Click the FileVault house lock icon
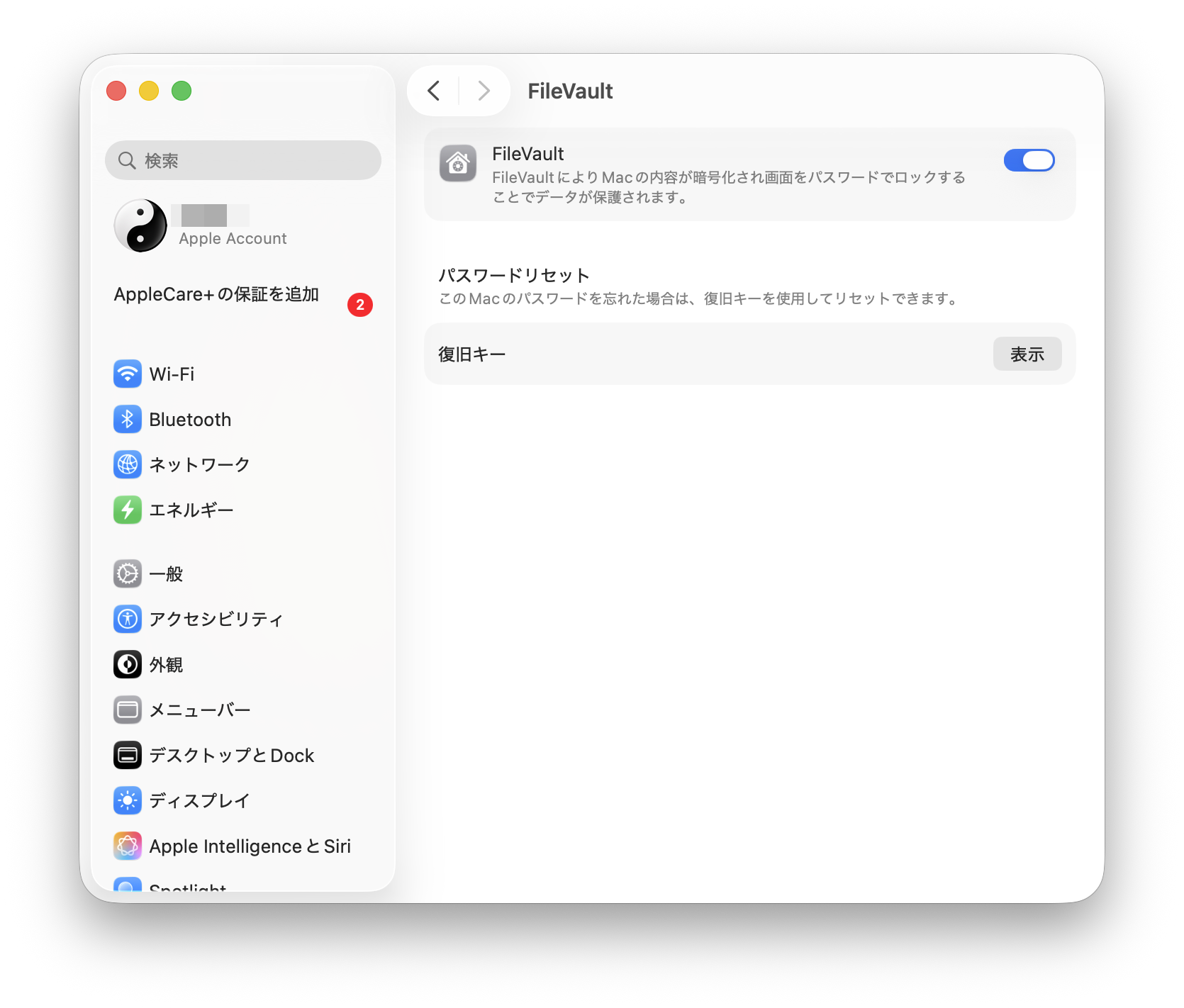Screen dimensions: 1184x1008 [x=458, y=164]
